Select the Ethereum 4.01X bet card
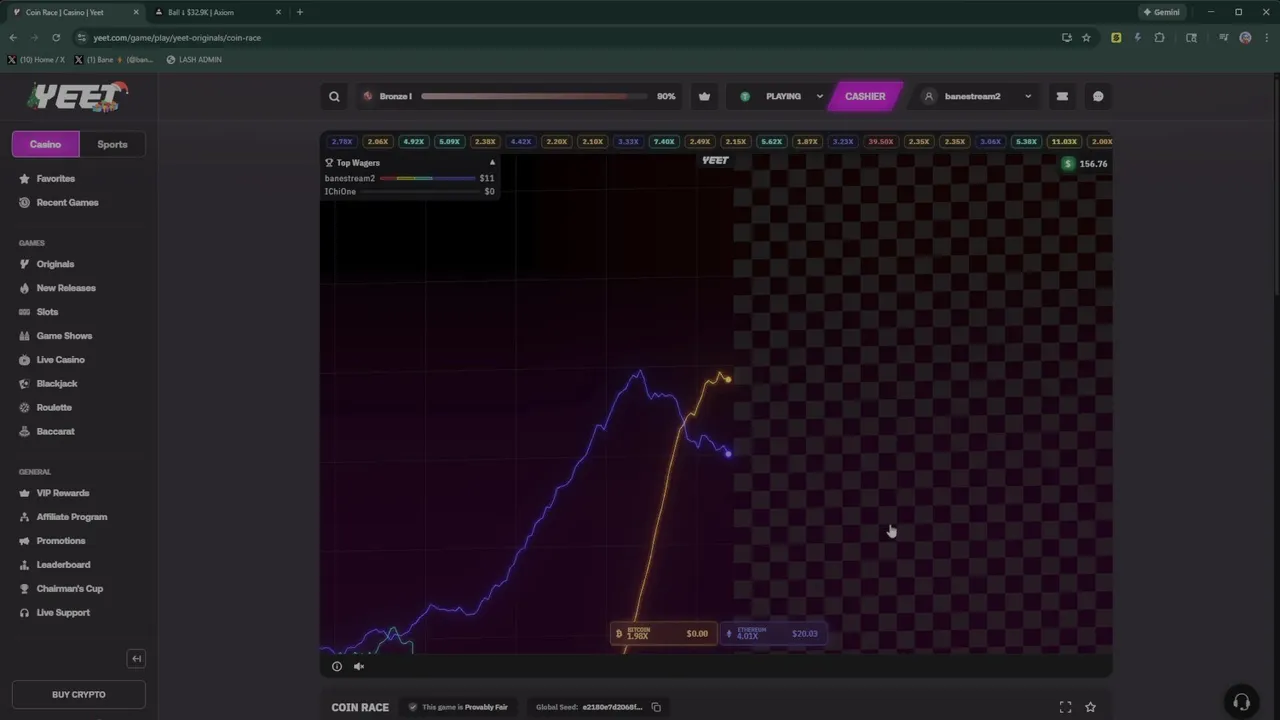Image resolution: width=1280 pixels, height=720 pixels. [773, 633]
